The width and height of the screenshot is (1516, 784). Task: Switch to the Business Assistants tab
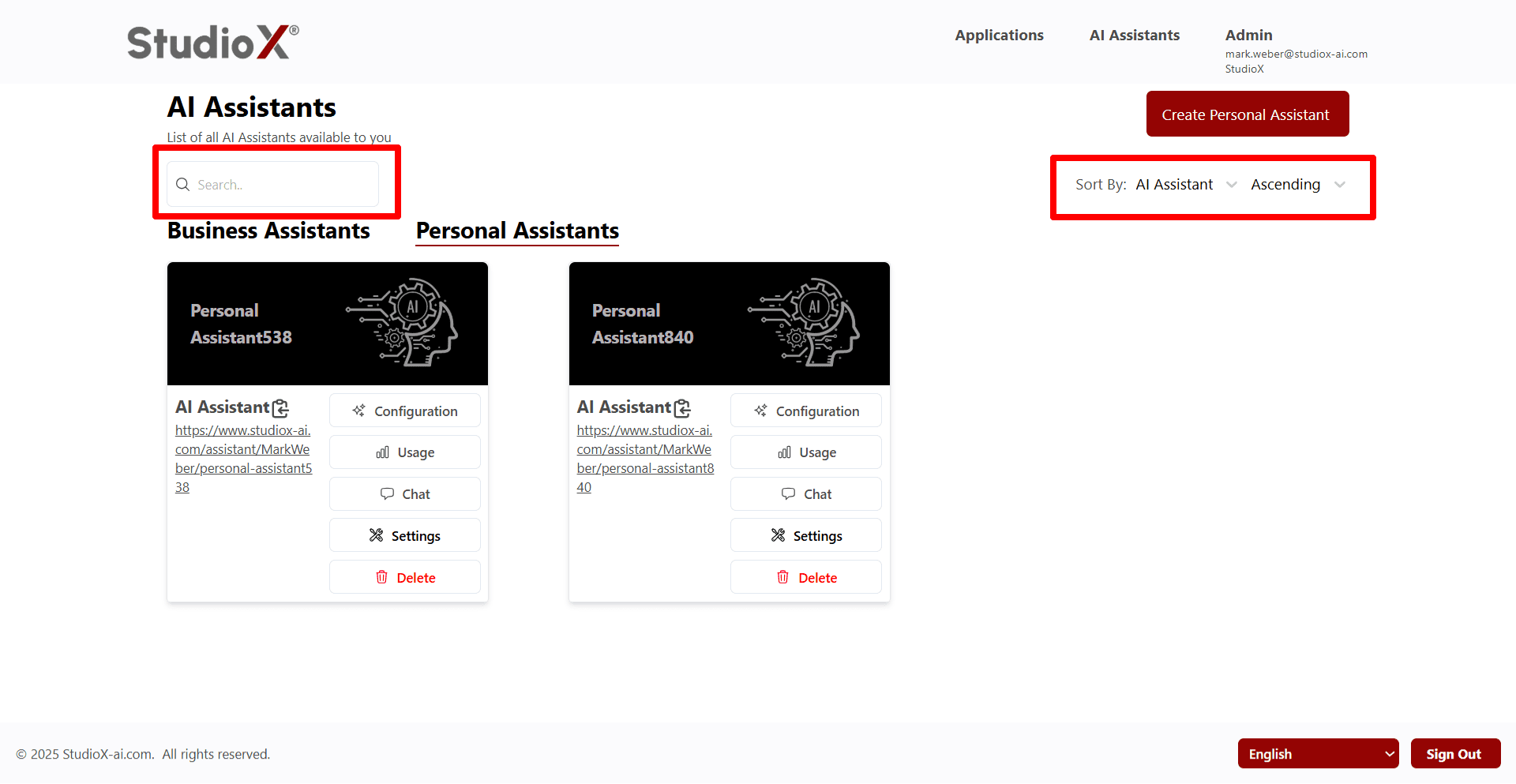tap(268, 231)
